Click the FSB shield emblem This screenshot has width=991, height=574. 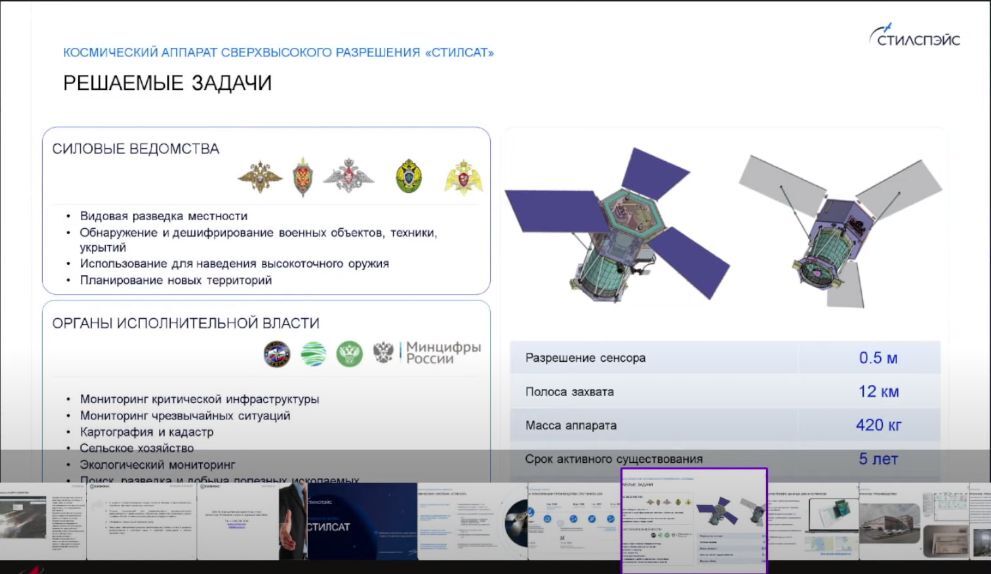tap(303, 176)
